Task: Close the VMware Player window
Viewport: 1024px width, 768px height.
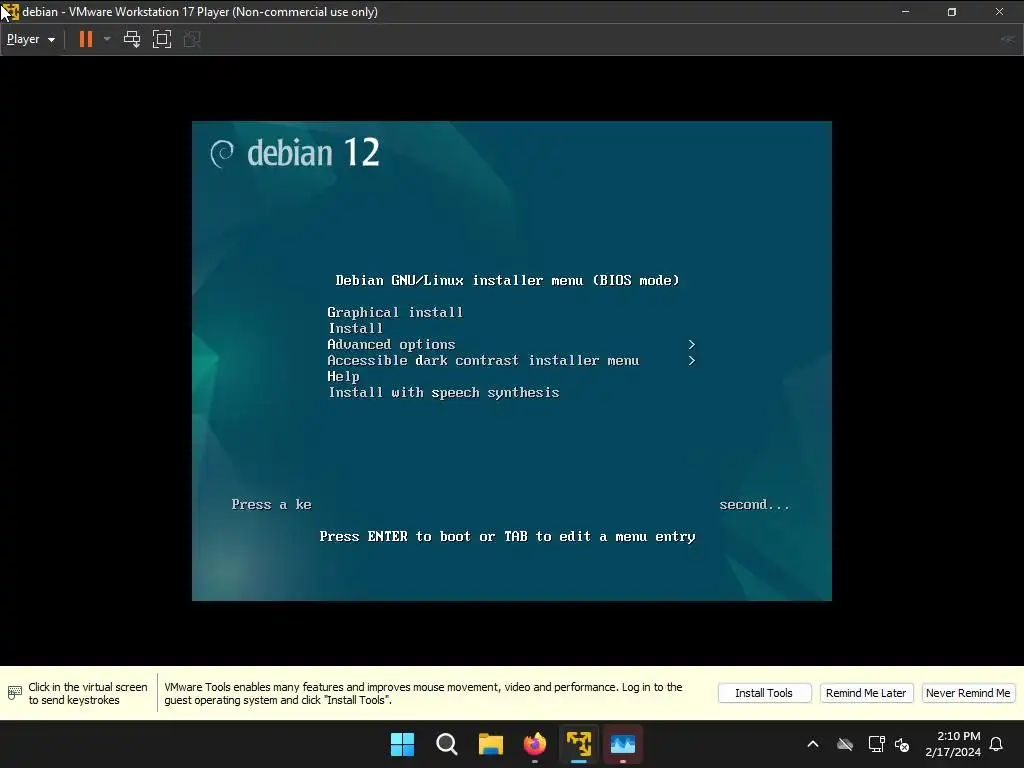Action: coord(999,12)
